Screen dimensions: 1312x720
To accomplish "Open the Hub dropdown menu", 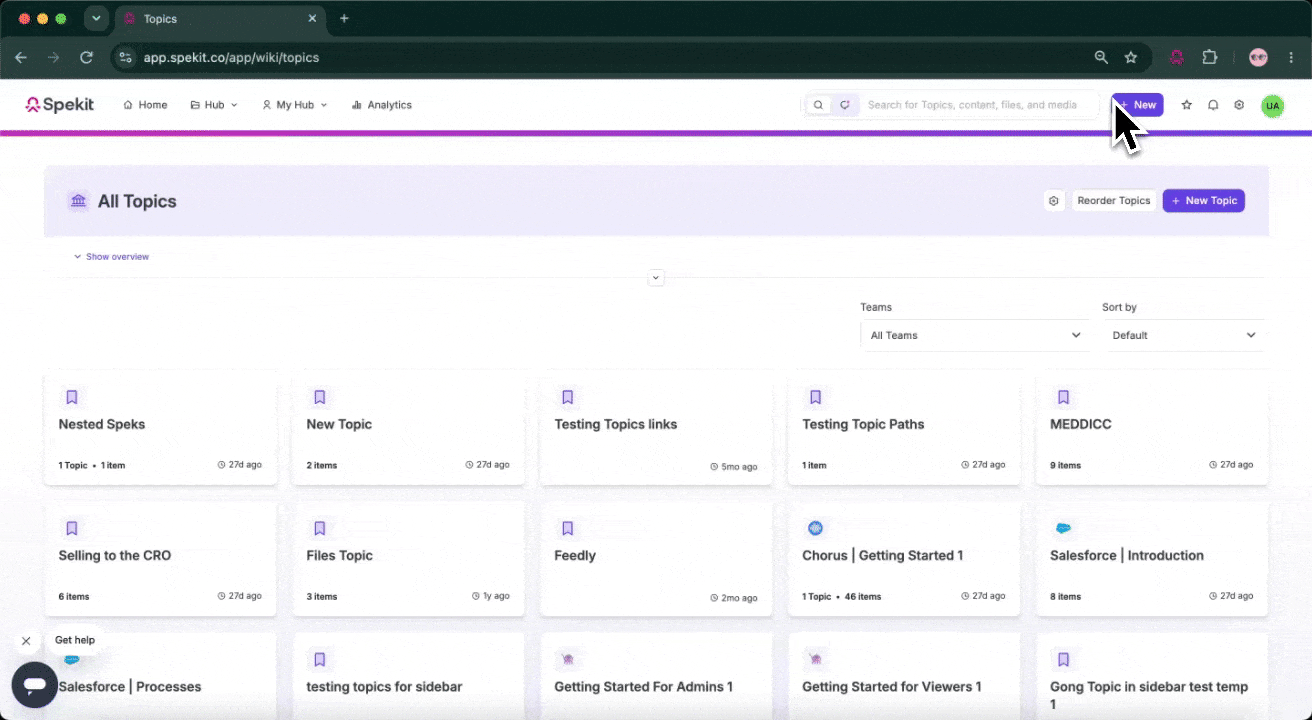I will point(214,105).
